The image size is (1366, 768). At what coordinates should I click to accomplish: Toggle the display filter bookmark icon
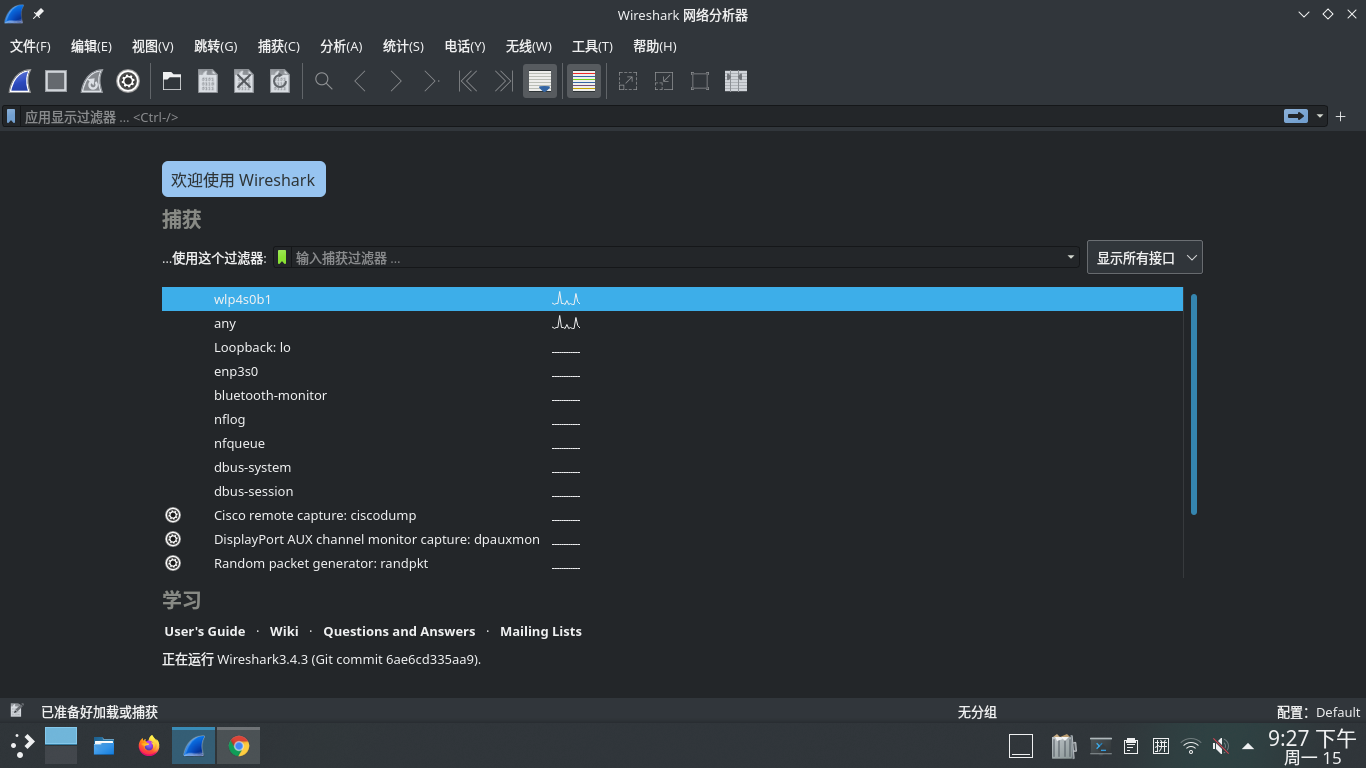point(11,116)
